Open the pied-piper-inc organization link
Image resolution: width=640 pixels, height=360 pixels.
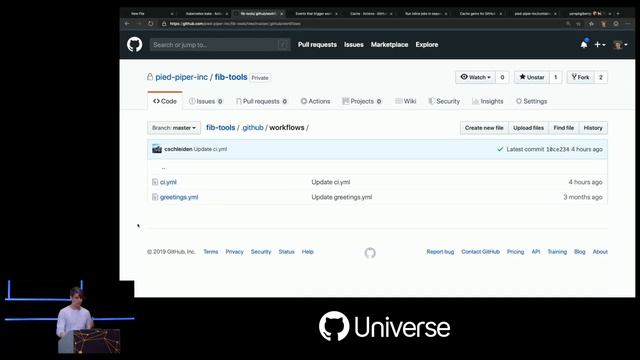181,77
